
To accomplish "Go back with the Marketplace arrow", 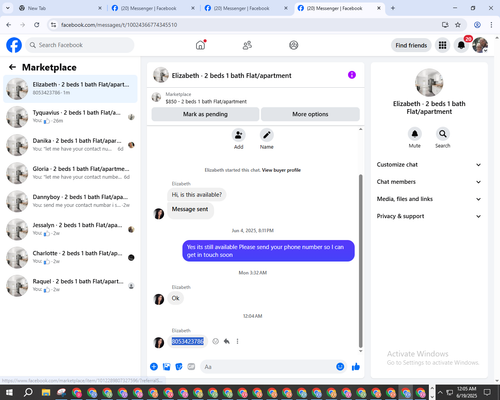I will point(12,67).
